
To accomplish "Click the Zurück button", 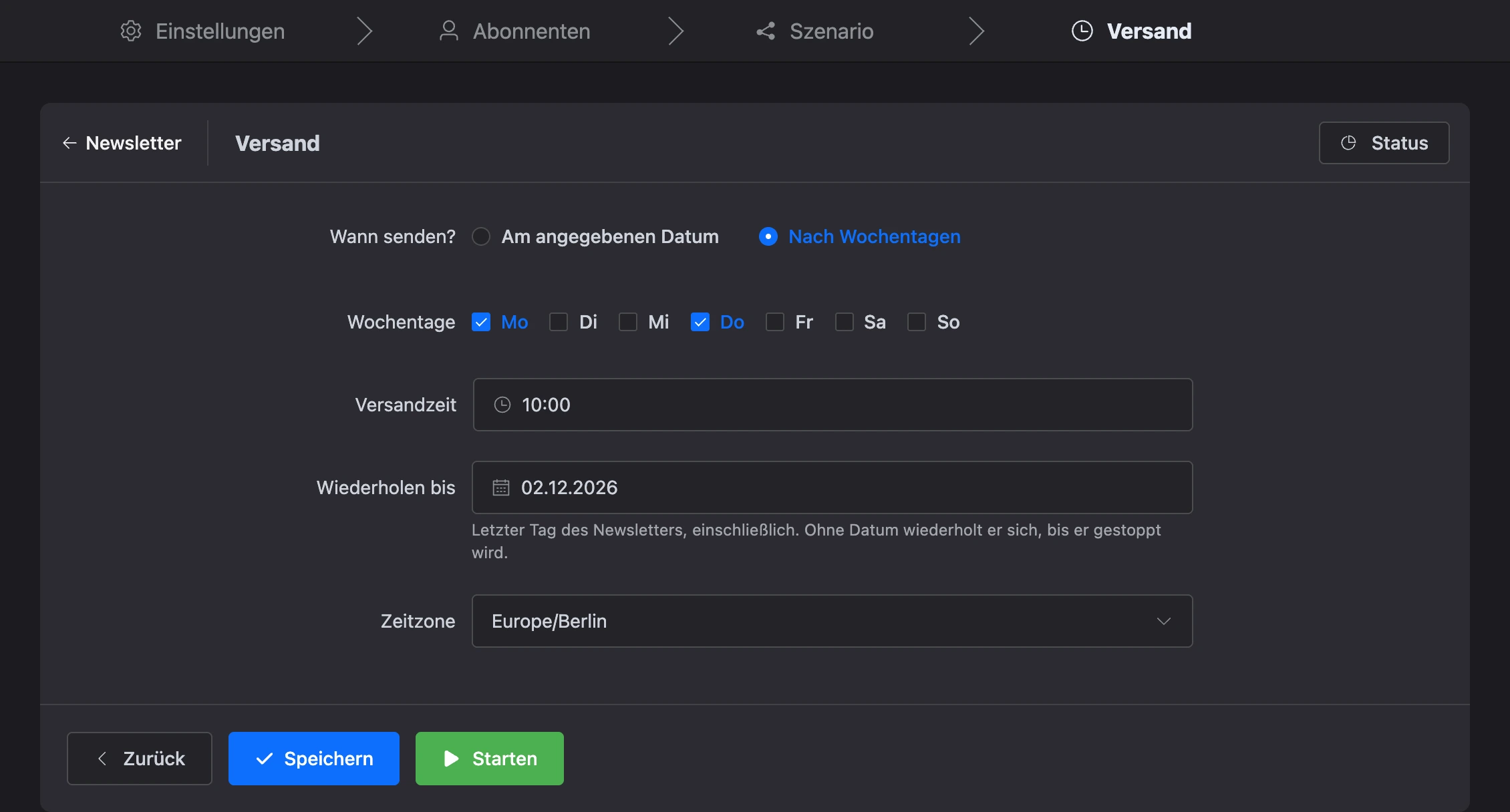I will pyautogui.click(x=140, y=759).
